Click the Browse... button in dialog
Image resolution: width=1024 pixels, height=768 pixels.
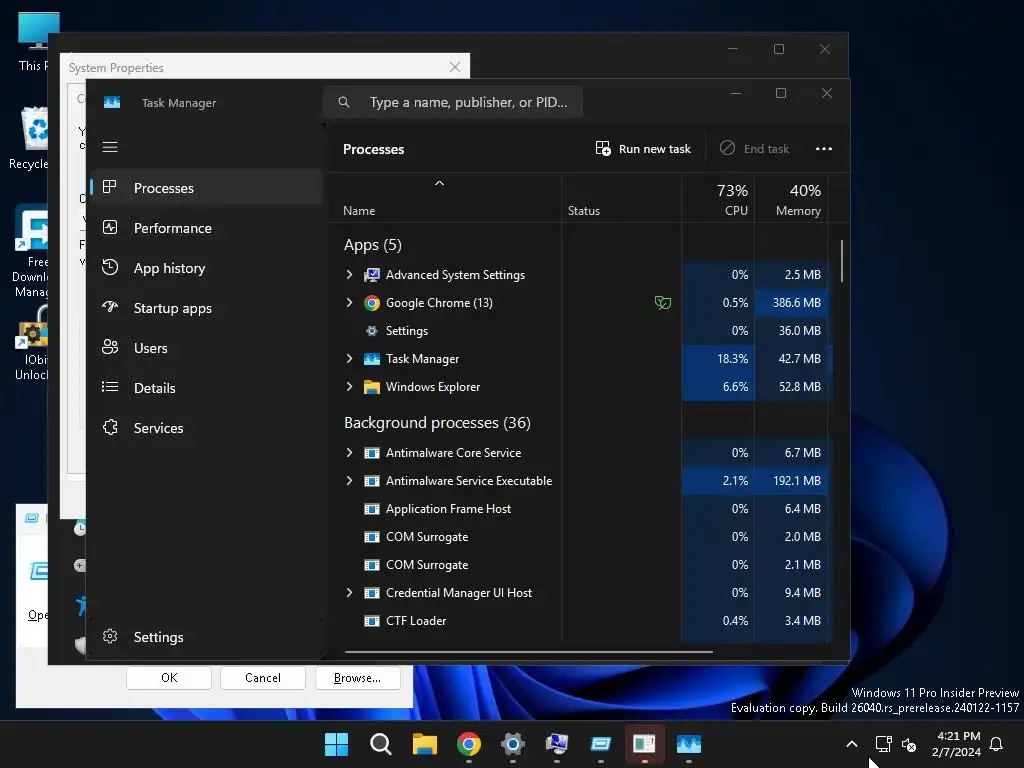point(357,678)
